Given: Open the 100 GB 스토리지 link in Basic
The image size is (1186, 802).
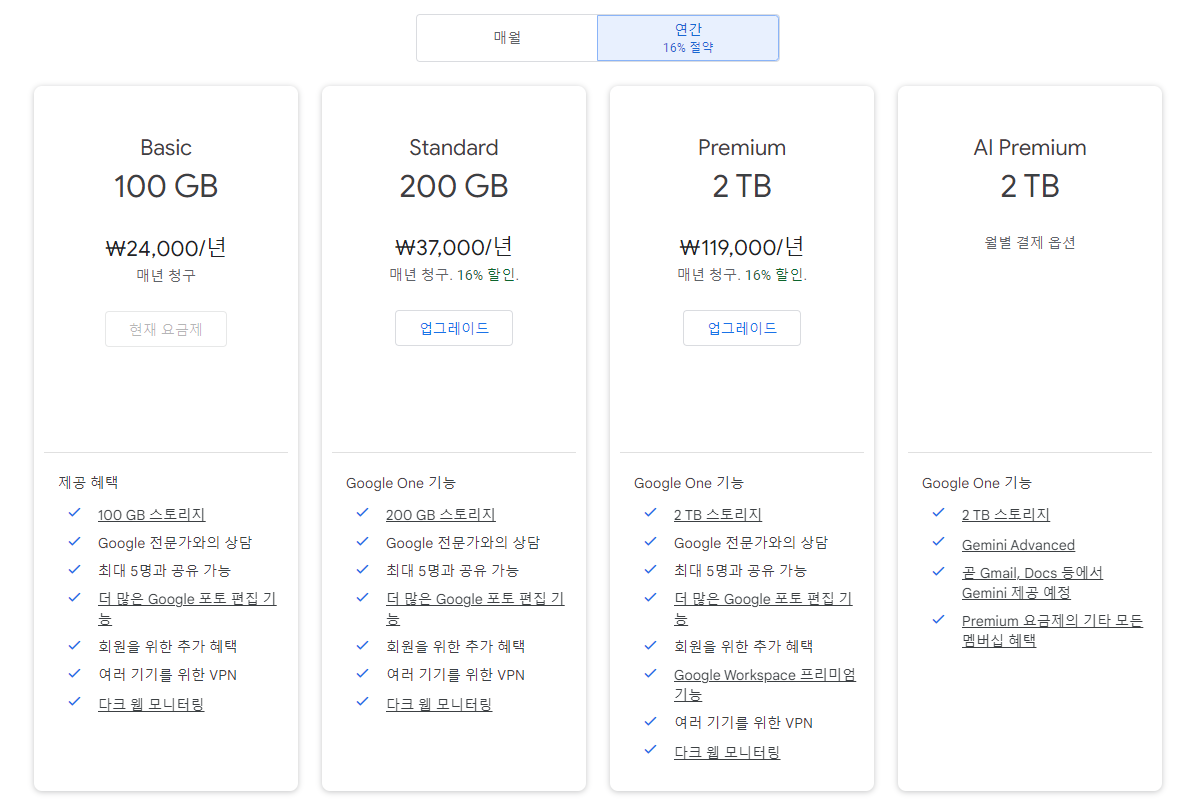Looking at the screenshot, I should [x=151, y=514].
